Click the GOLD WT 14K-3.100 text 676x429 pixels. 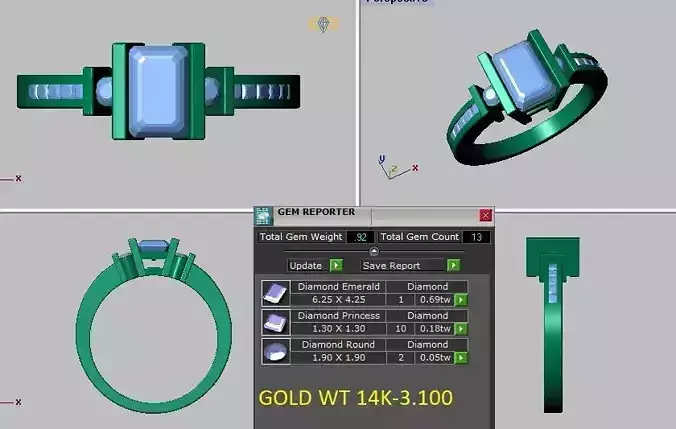(356, 398)
